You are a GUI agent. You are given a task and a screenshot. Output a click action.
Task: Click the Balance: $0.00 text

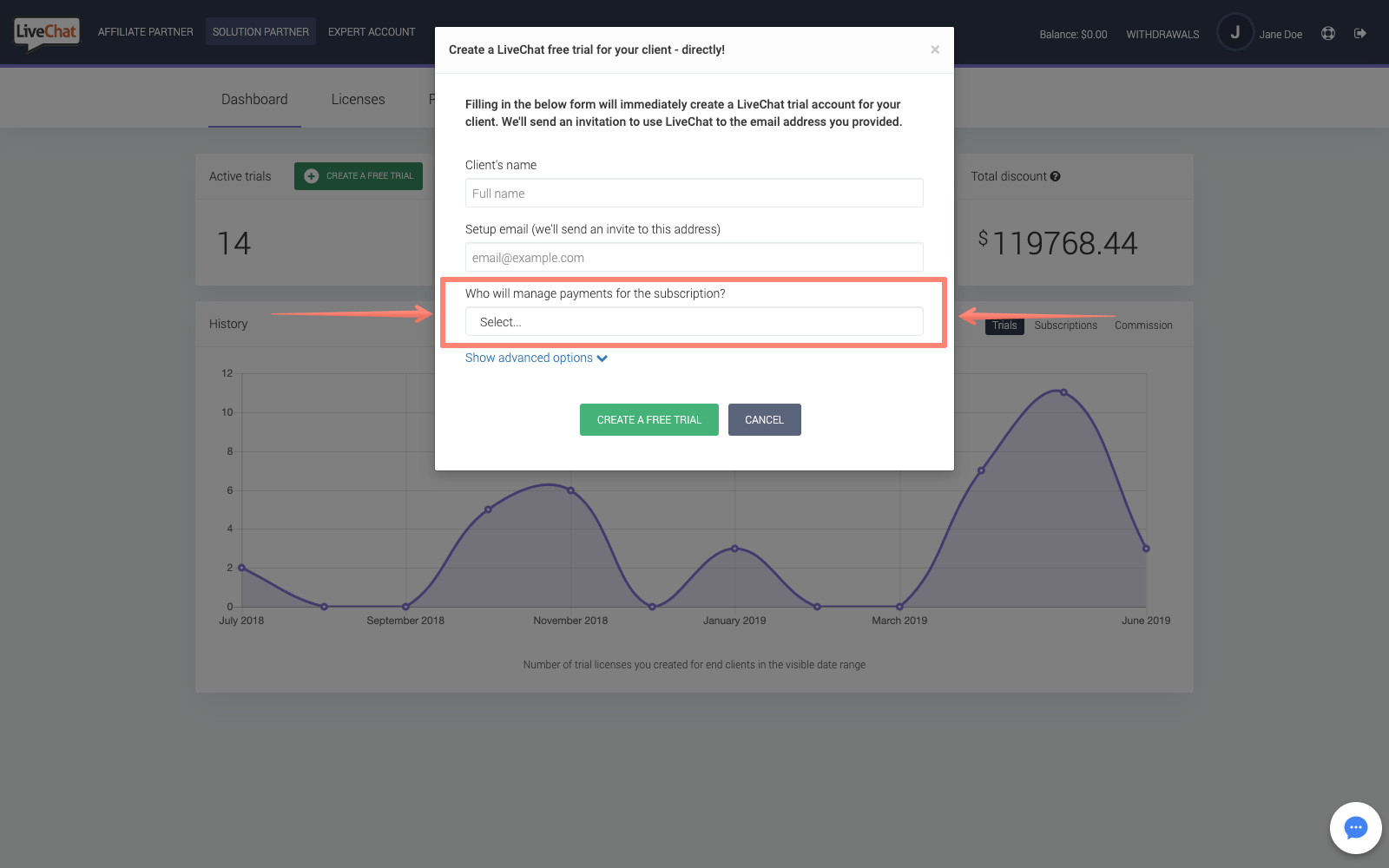click(x=1073, y=35)
